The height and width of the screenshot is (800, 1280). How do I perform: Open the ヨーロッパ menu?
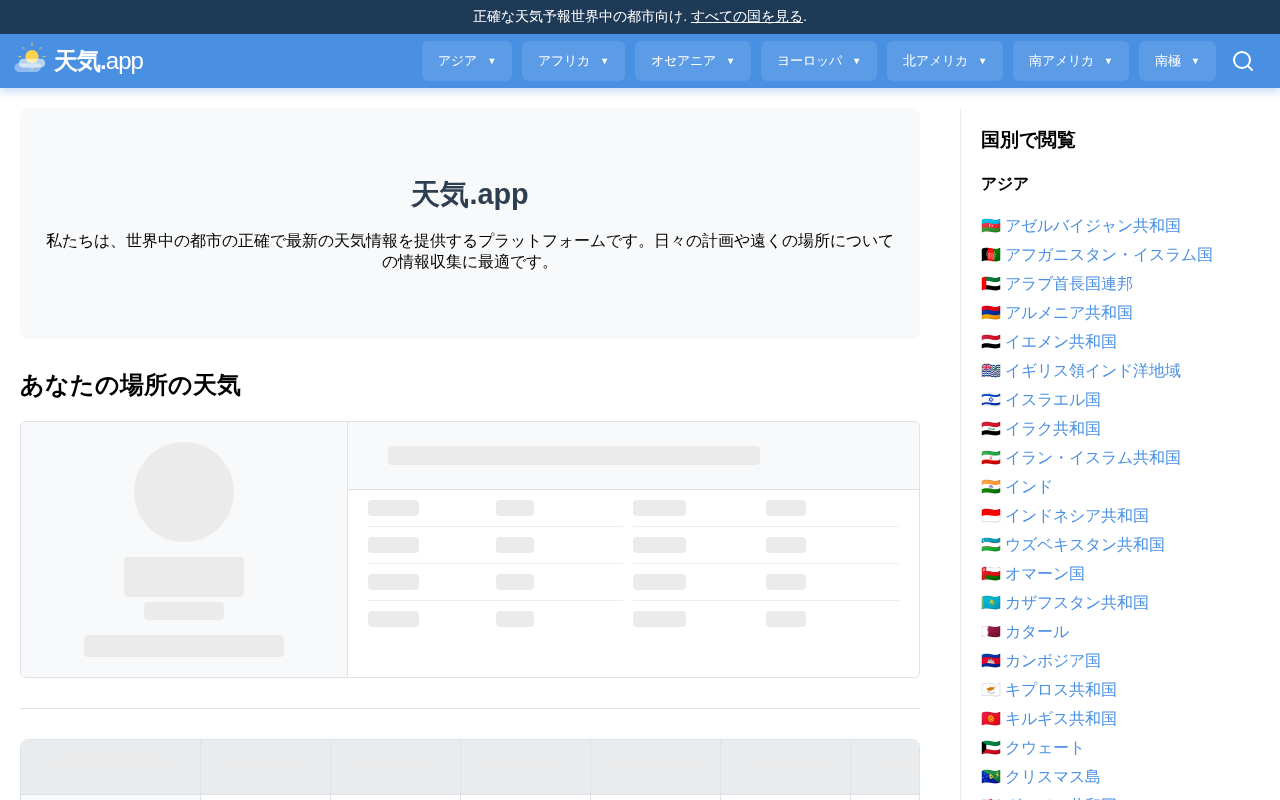819,61
